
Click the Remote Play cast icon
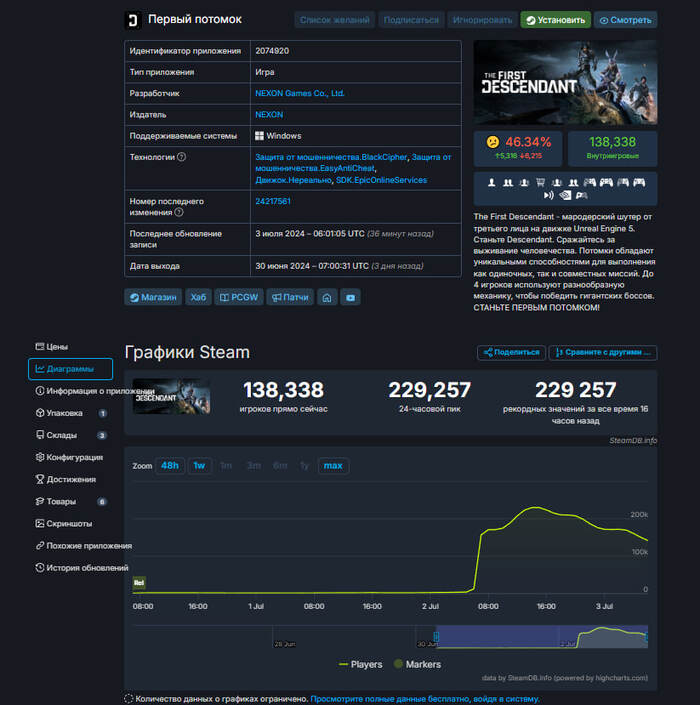pos(548,195)
